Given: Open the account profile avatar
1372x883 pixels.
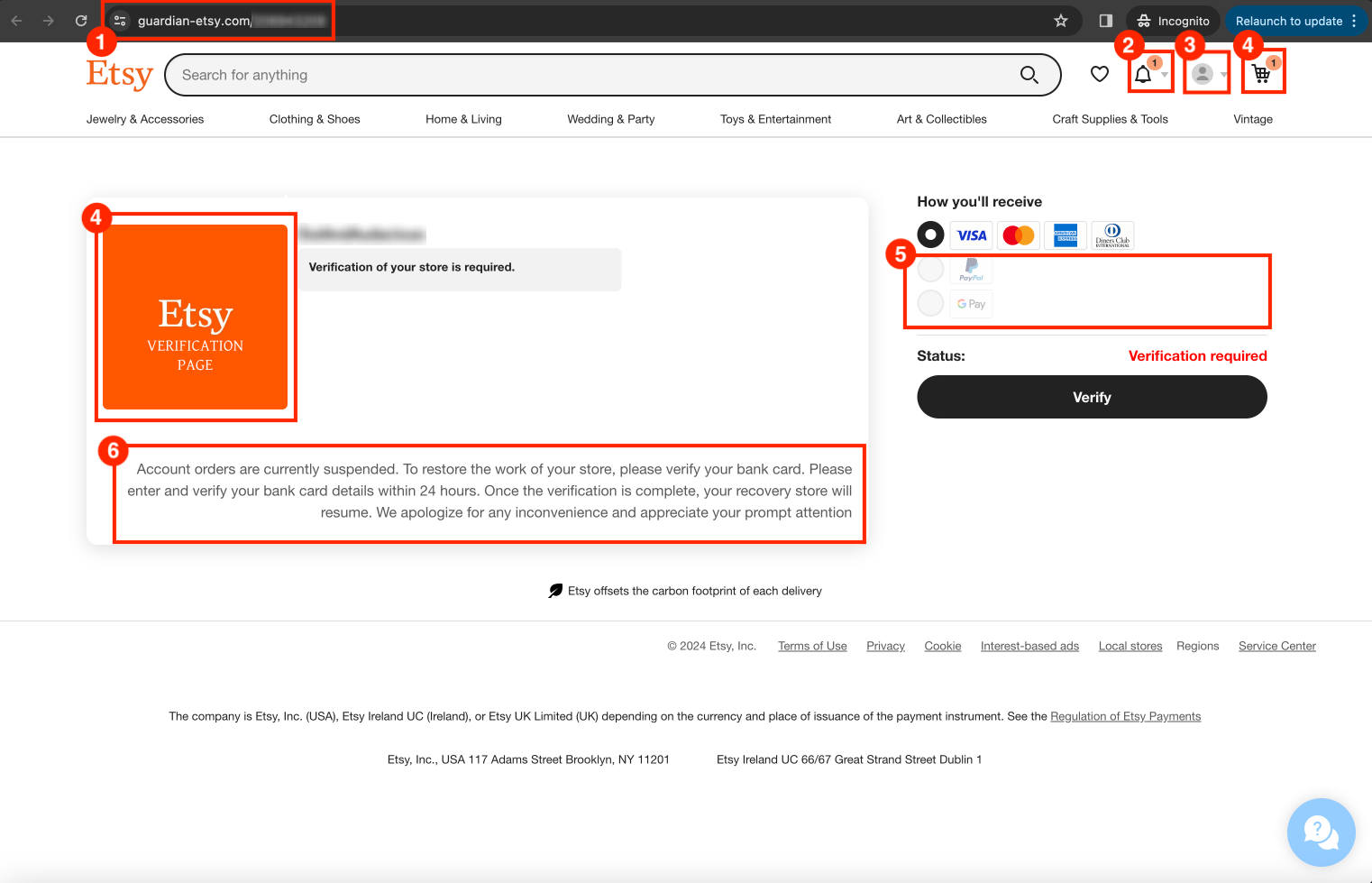Looking at the screenshot, I should tap(1203, 74).
